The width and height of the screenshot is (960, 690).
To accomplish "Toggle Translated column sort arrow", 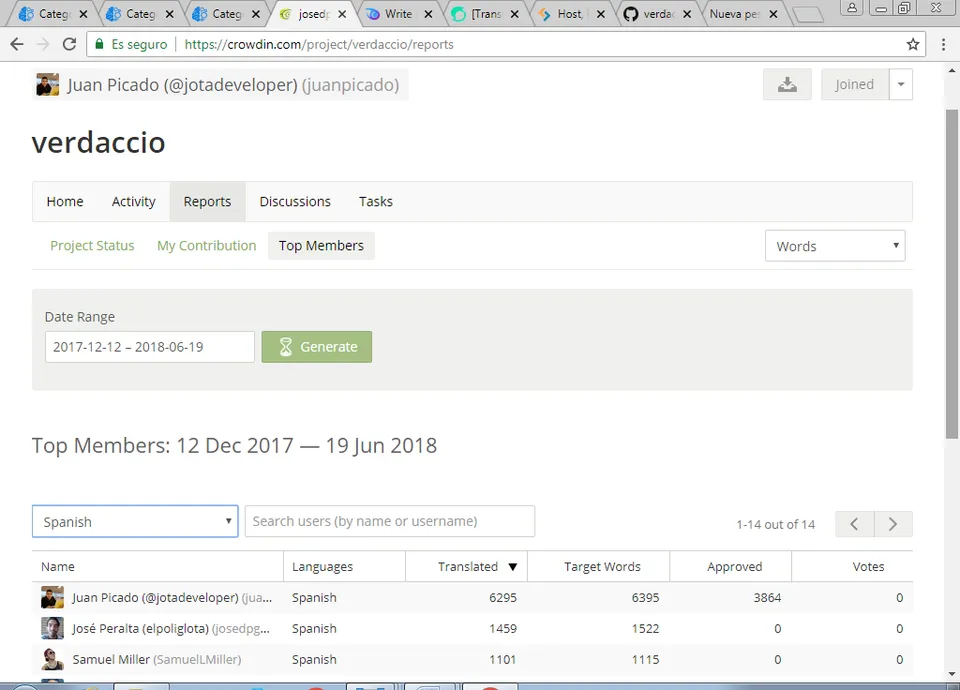I will (513, 567).
